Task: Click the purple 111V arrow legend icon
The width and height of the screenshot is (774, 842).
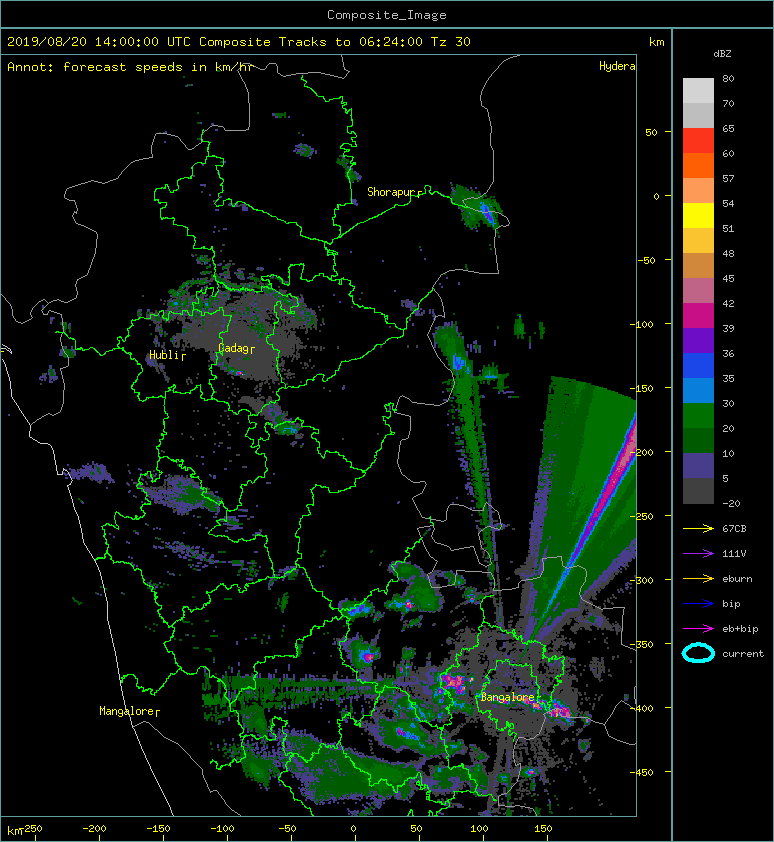Action: [x=698, y=554]
